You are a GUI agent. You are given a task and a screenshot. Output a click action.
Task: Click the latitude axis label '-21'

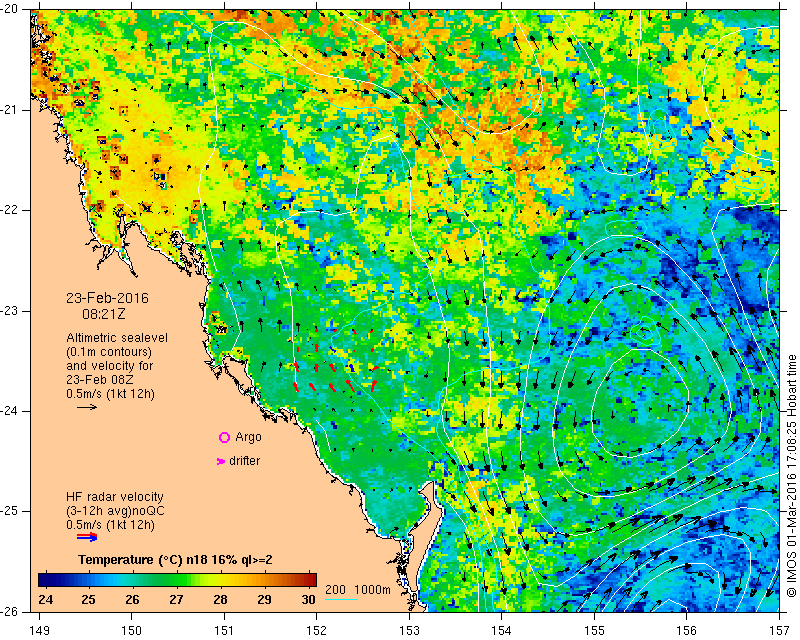point(9,110)
